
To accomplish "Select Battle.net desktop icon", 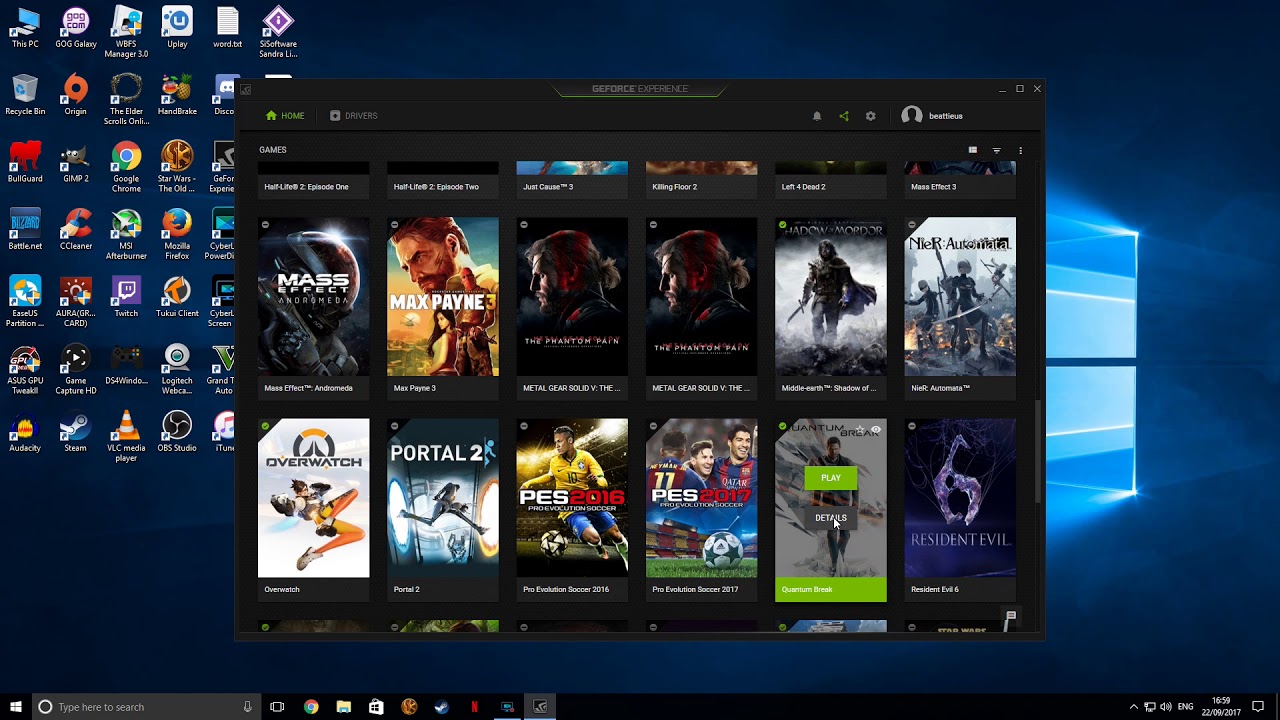I will tap(25, 230).
